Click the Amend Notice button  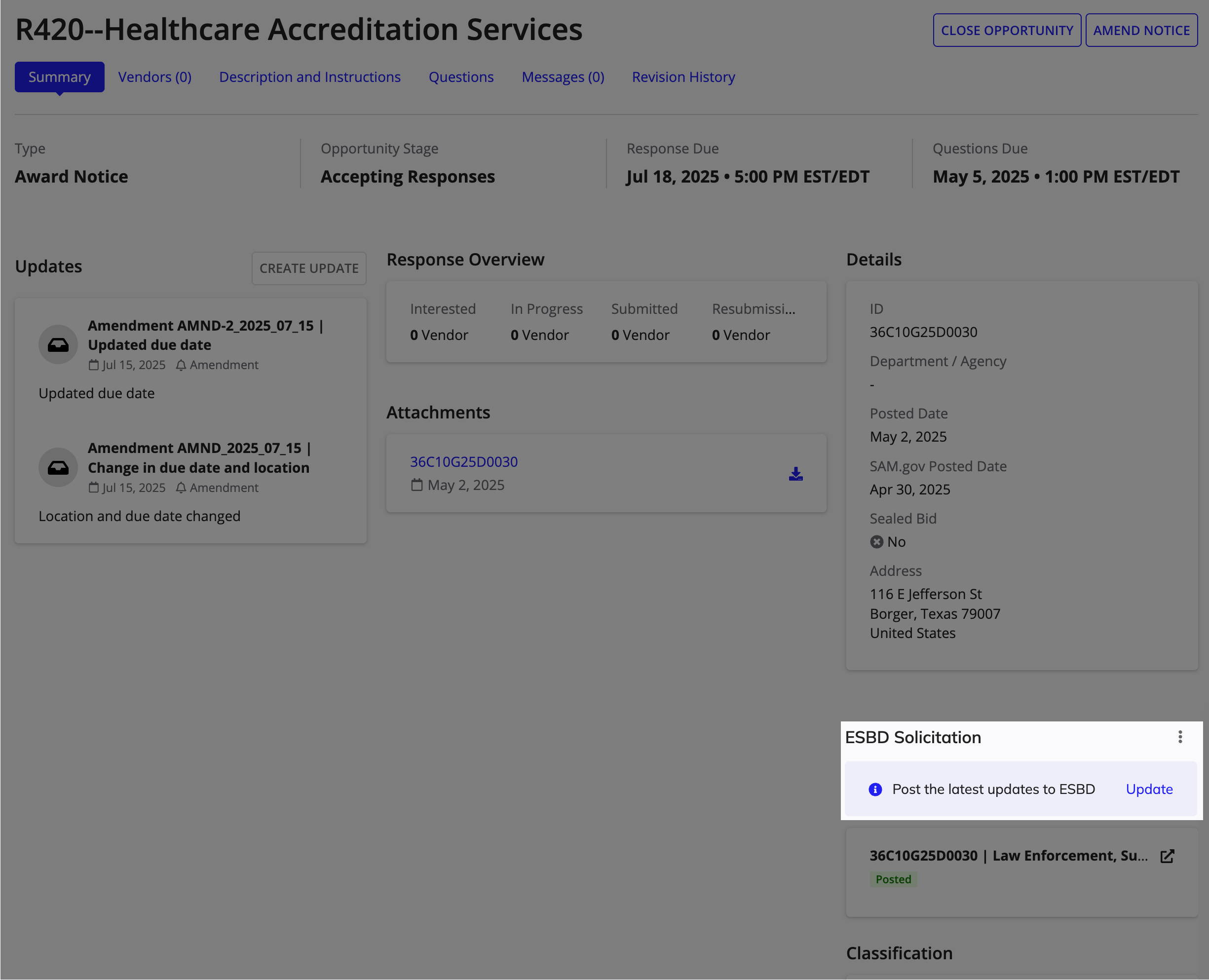(1141, 31)
